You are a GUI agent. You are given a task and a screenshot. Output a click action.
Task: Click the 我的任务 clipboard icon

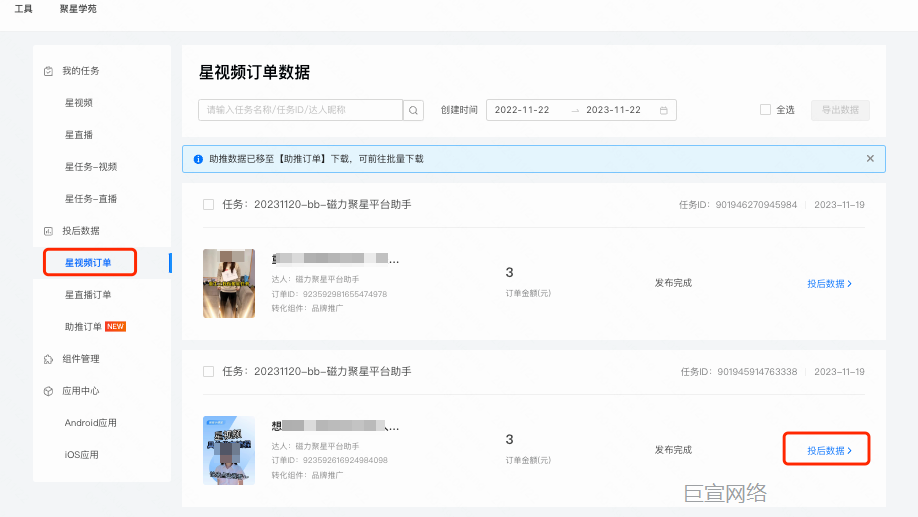(x=49, y=71)
